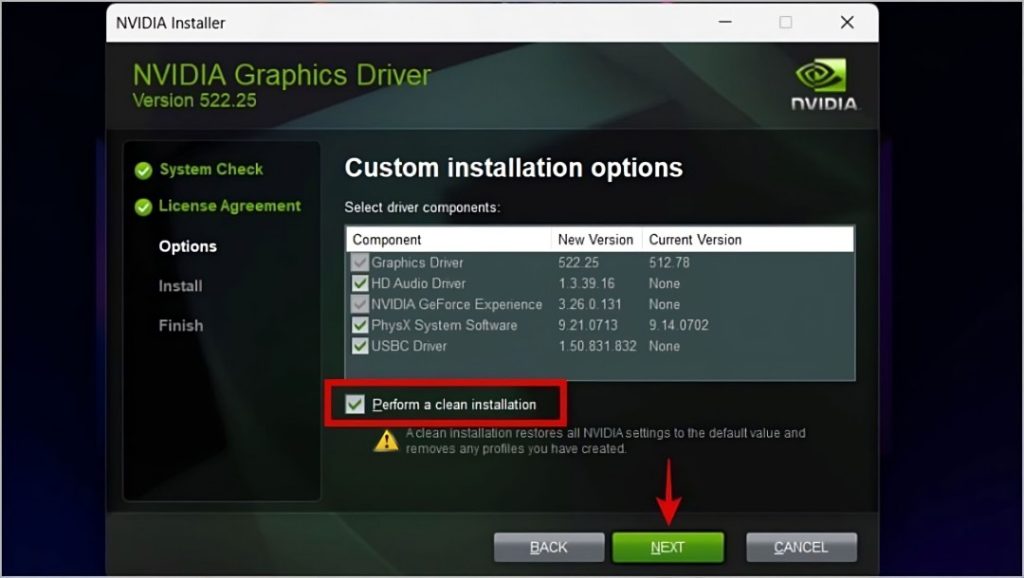Uncheck the HD Audio Driver component
The image size is (1024, 578).
[360, 283]
